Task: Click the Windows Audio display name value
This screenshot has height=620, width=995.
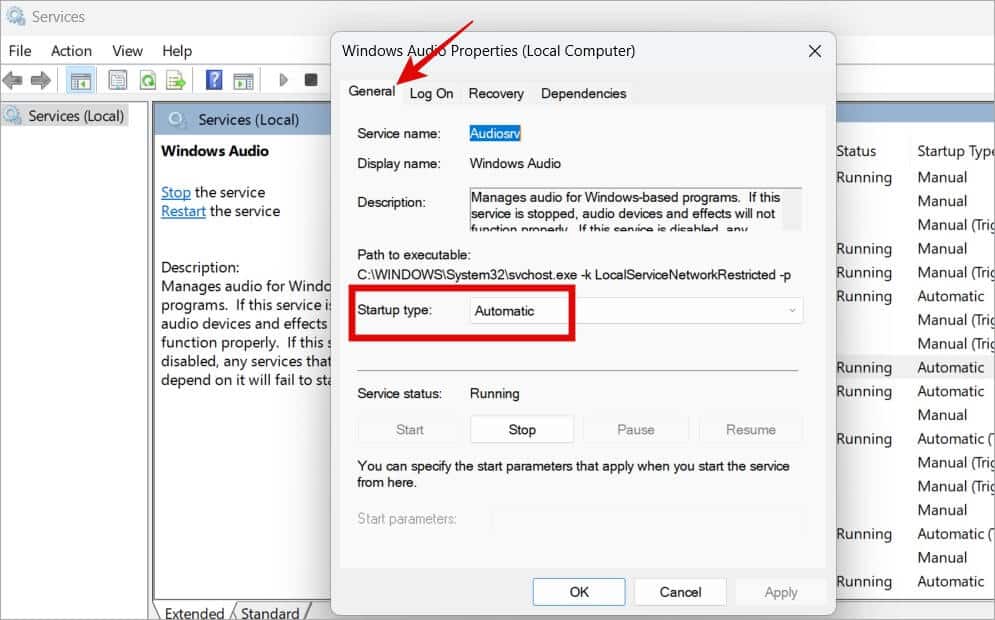Action: (515, 164)
